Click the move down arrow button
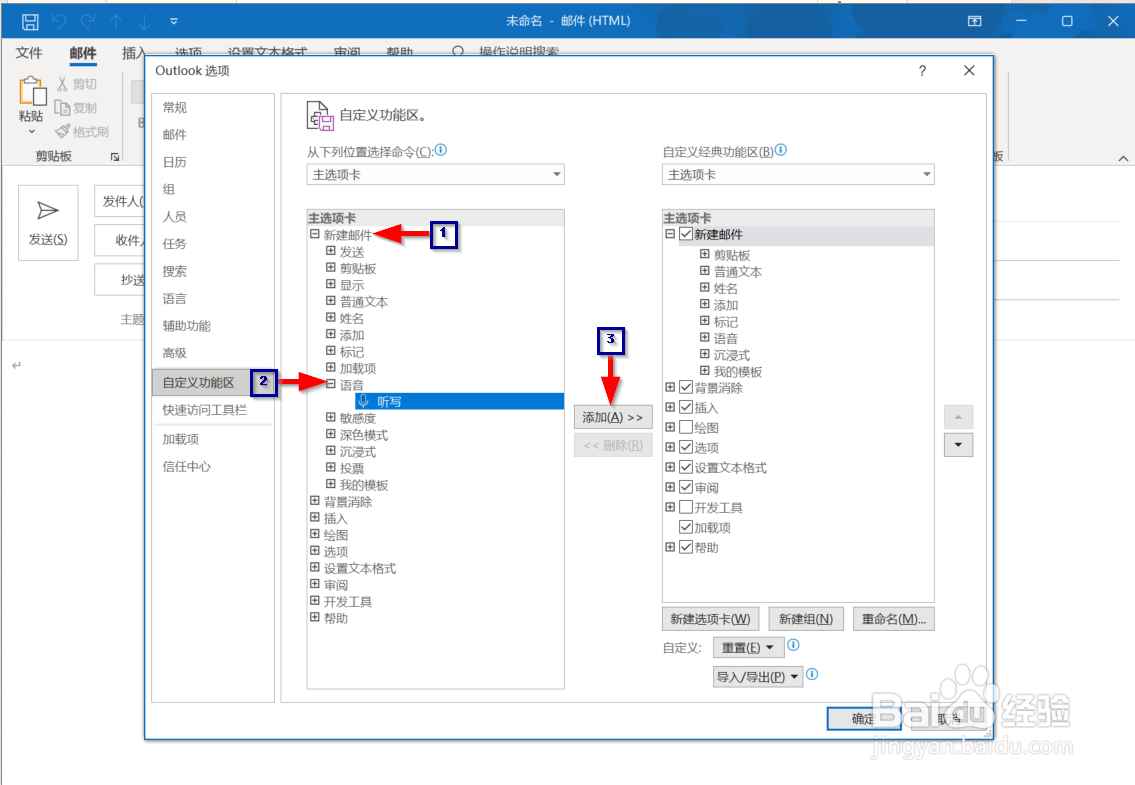The width and height of the screenshot is (1135, 785). [958, 445]
